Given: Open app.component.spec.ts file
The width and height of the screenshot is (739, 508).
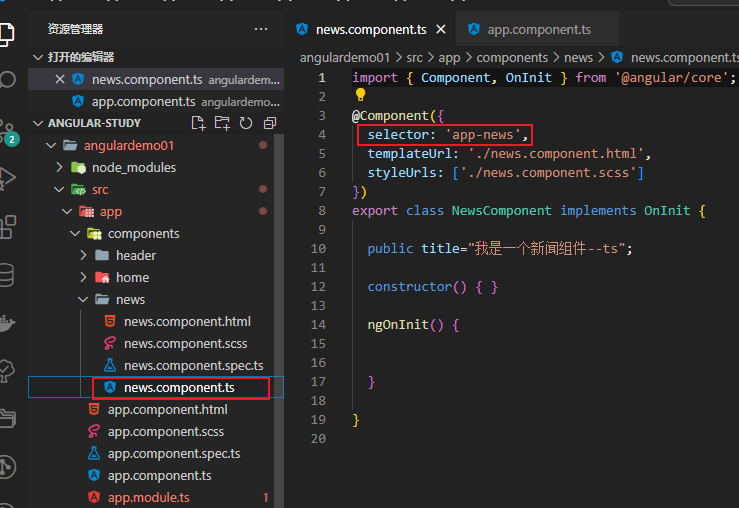Looking at the screenshot, I should point(174,453).
